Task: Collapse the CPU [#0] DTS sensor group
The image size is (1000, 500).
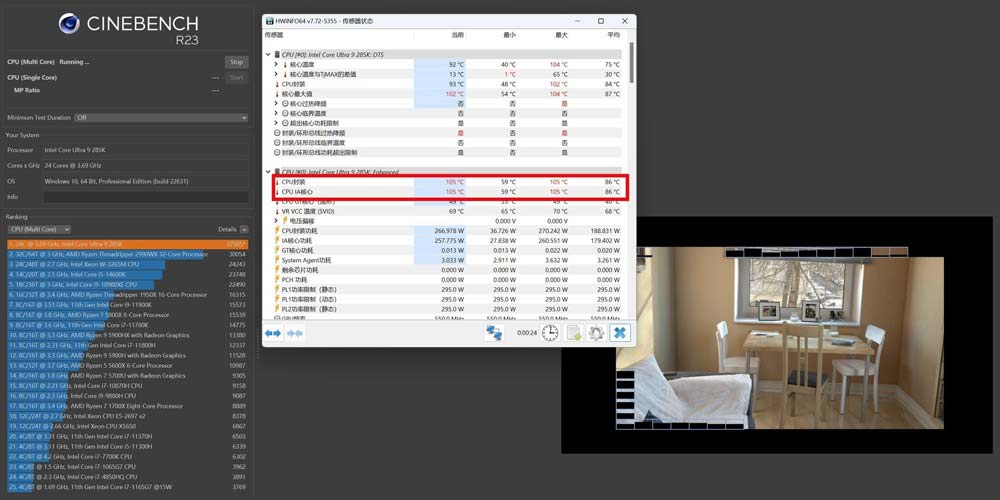Action: pos(268,54)
